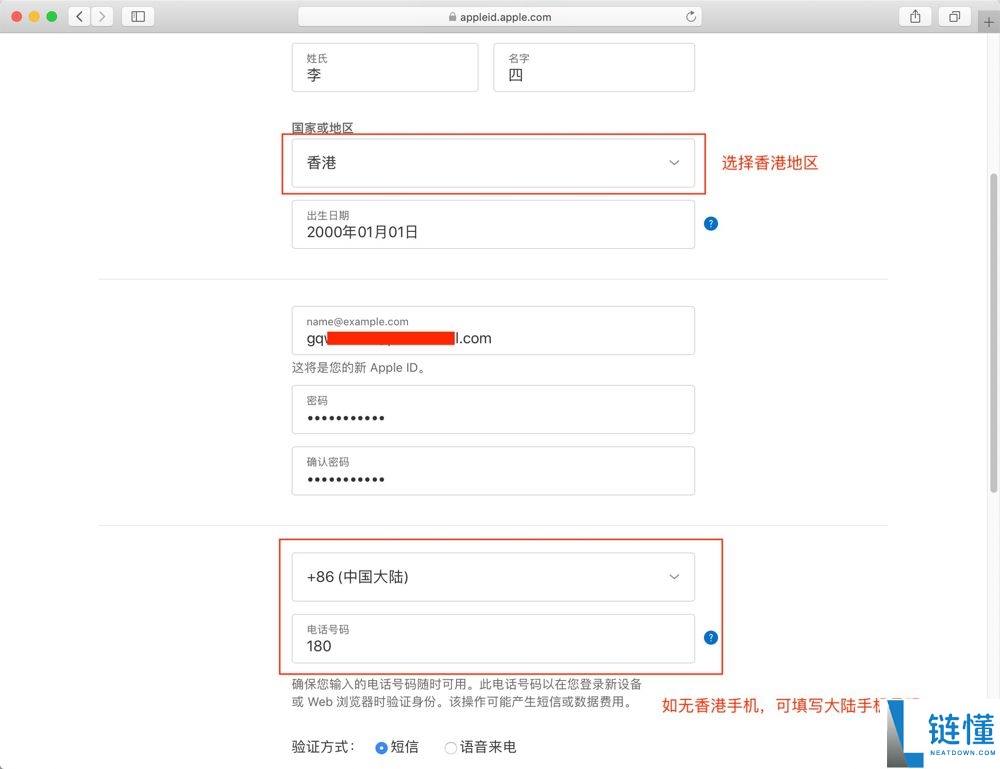Open the Safari share icon
The width and height of the screenshot is (1000, 769).
pos(914,16)
